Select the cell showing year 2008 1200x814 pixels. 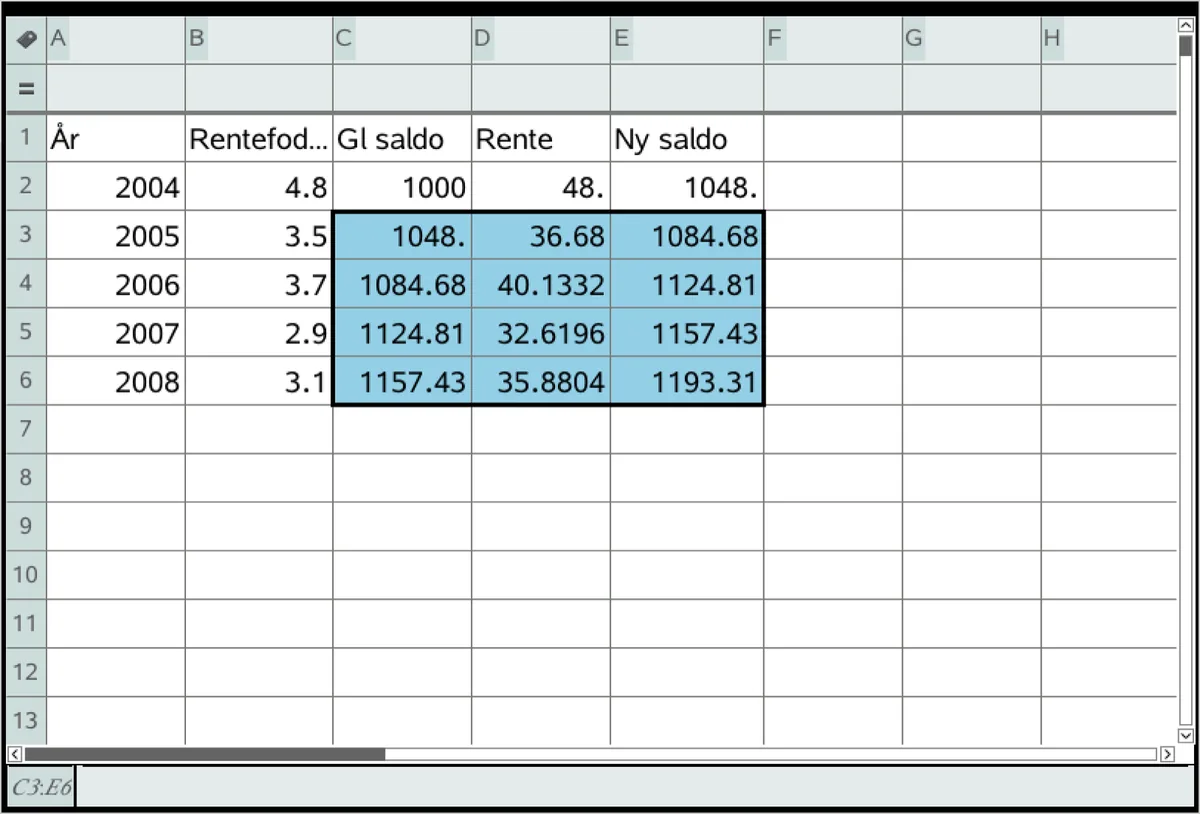[x=116, y=381]
